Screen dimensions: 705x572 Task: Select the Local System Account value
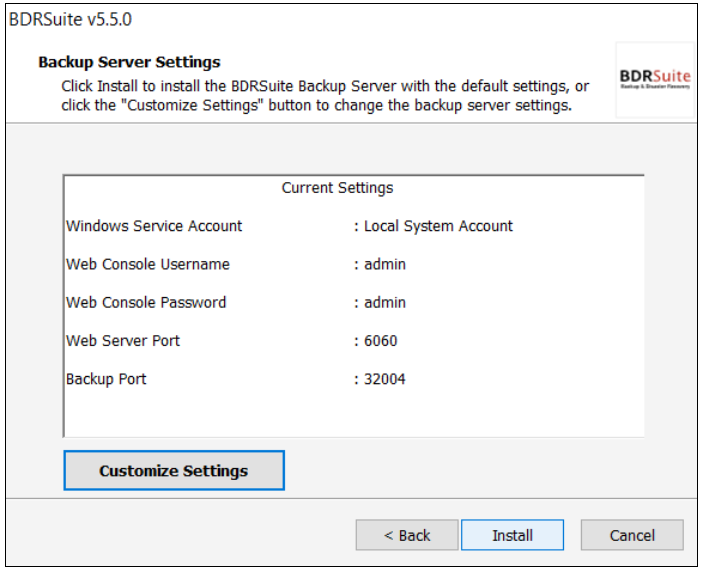pos(438,226)
